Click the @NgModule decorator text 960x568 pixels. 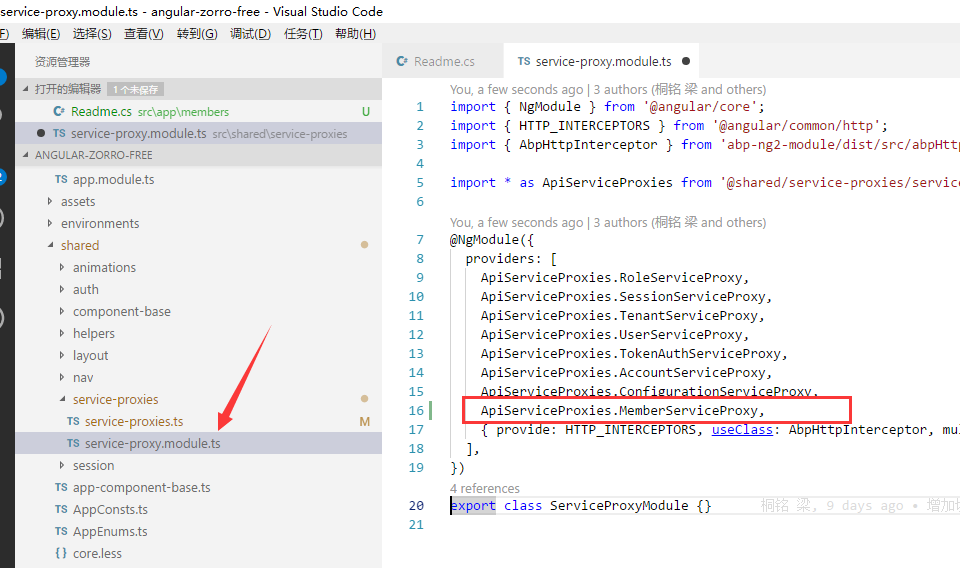[x=484, y=240]
